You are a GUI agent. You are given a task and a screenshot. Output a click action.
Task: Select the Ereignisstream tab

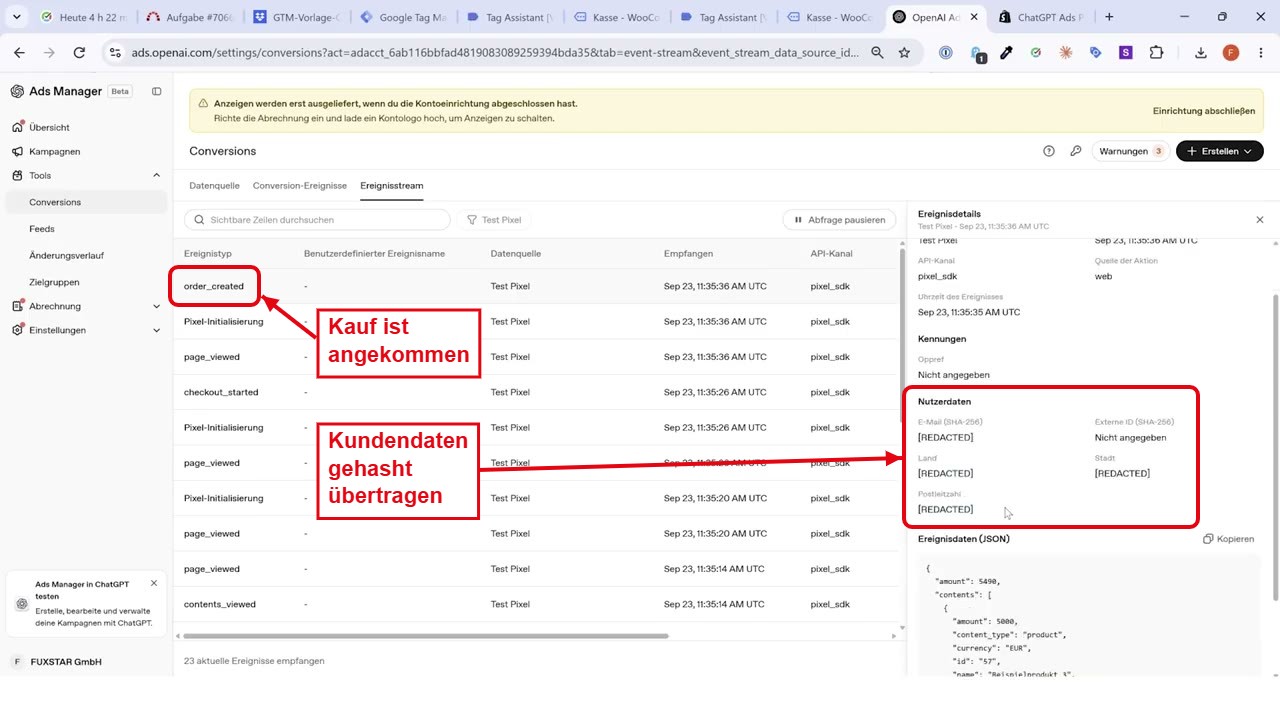click(392, 186)
